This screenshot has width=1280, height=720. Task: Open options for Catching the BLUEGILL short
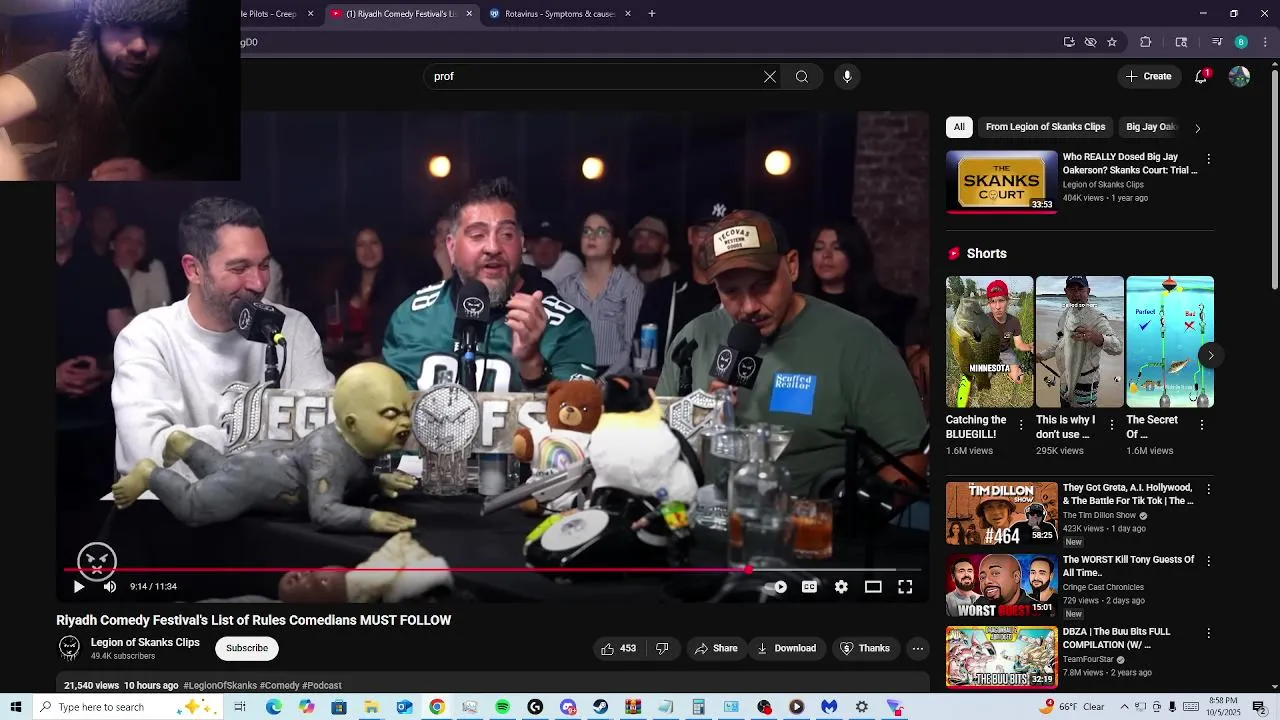[1021, 425]
